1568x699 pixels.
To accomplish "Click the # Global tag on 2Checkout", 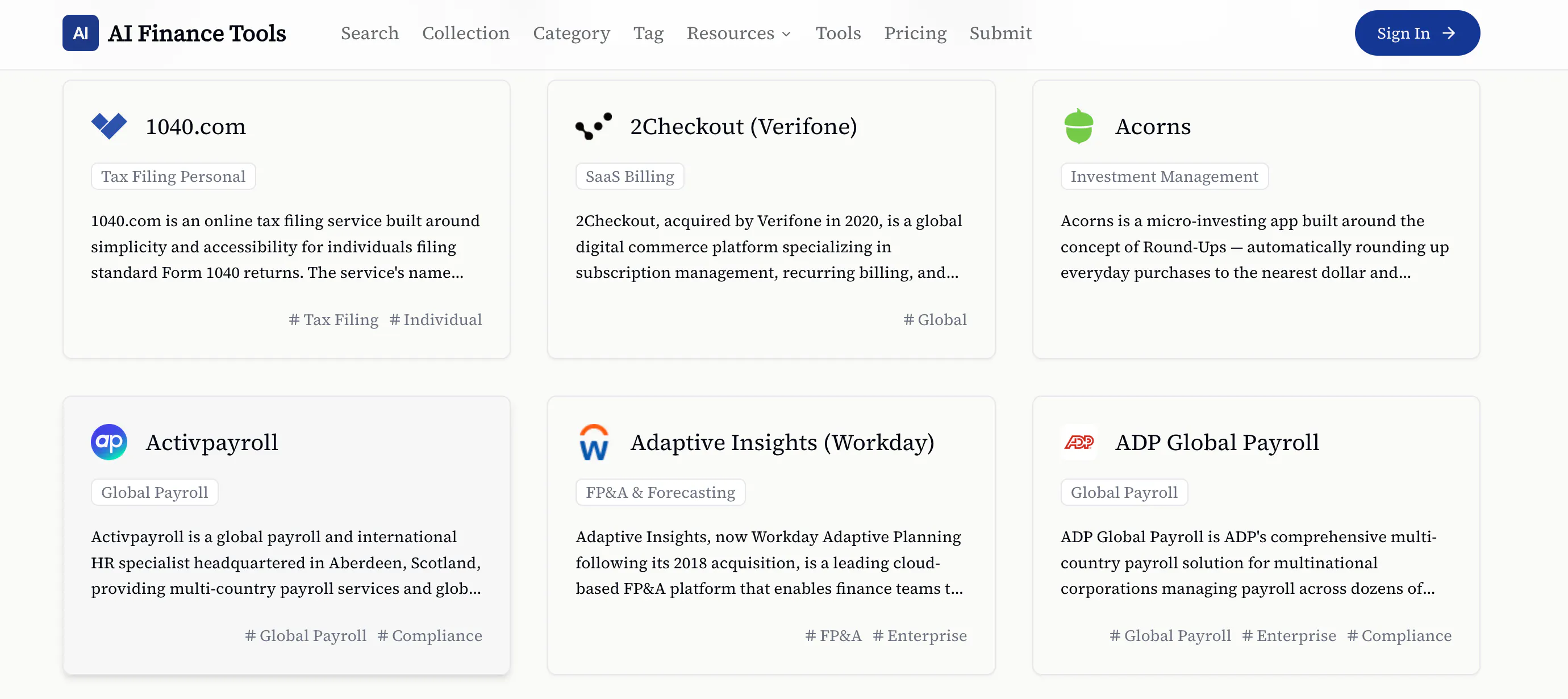I will [x=935, y=319].
